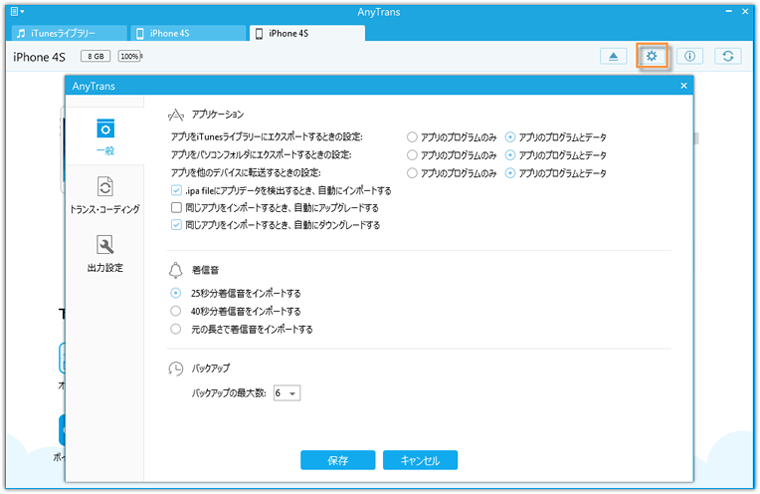760x494 pixels.
Task: Open the AnyTrans main menu icon
Action: (17, 12)
